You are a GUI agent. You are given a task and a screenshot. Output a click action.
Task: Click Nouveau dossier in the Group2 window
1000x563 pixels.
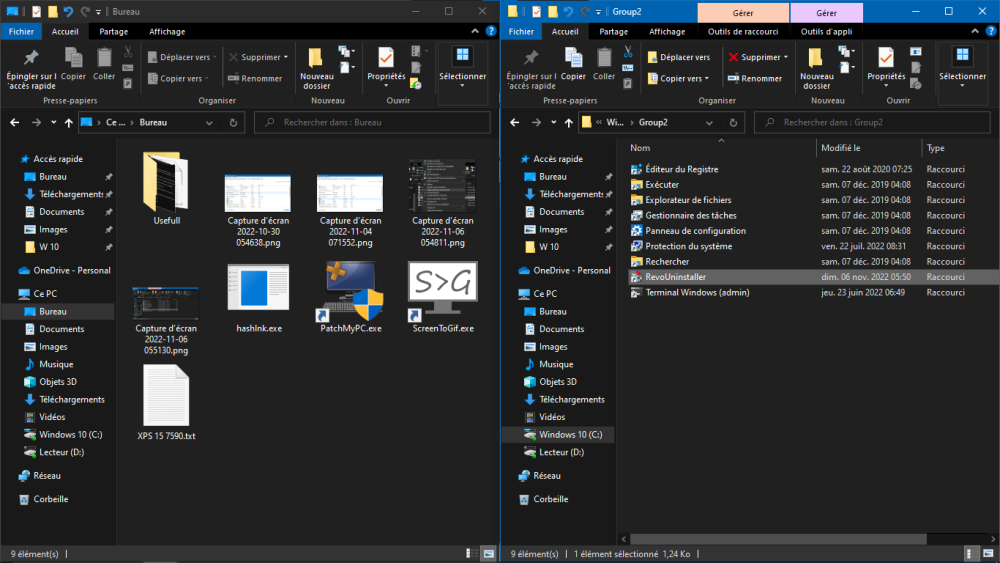(816, 68)
